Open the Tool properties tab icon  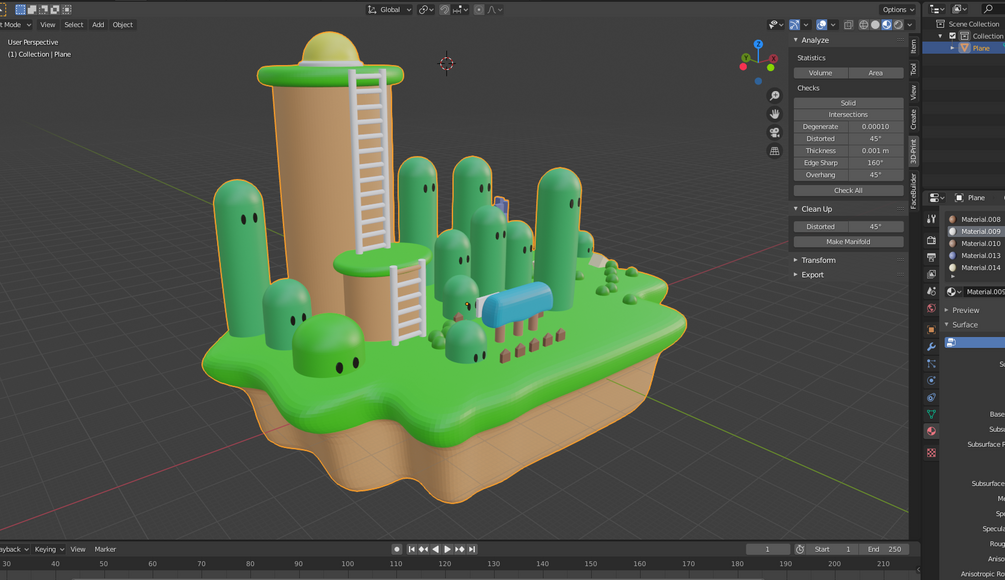[931, 219]
